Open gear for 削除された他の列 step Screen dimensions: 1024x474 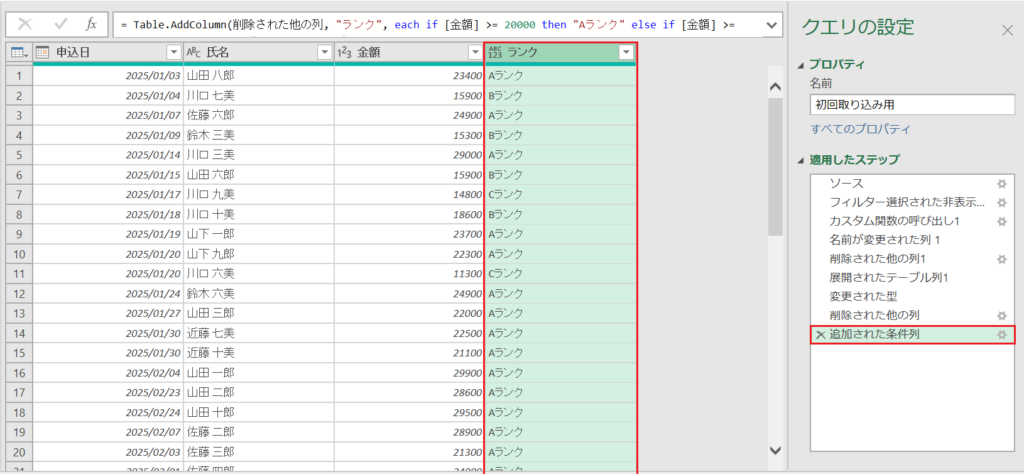(1002, 315)
